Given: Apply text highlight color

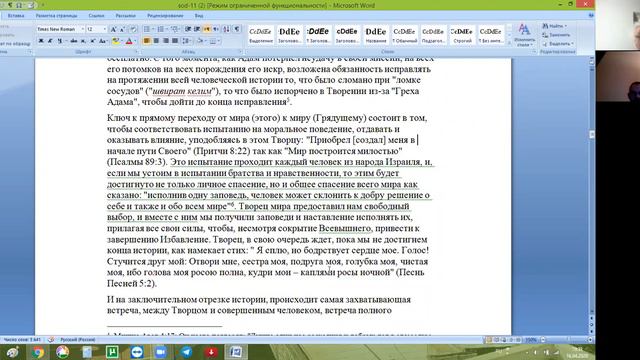Looking at the screenshot, I should [x=116, y=41].
